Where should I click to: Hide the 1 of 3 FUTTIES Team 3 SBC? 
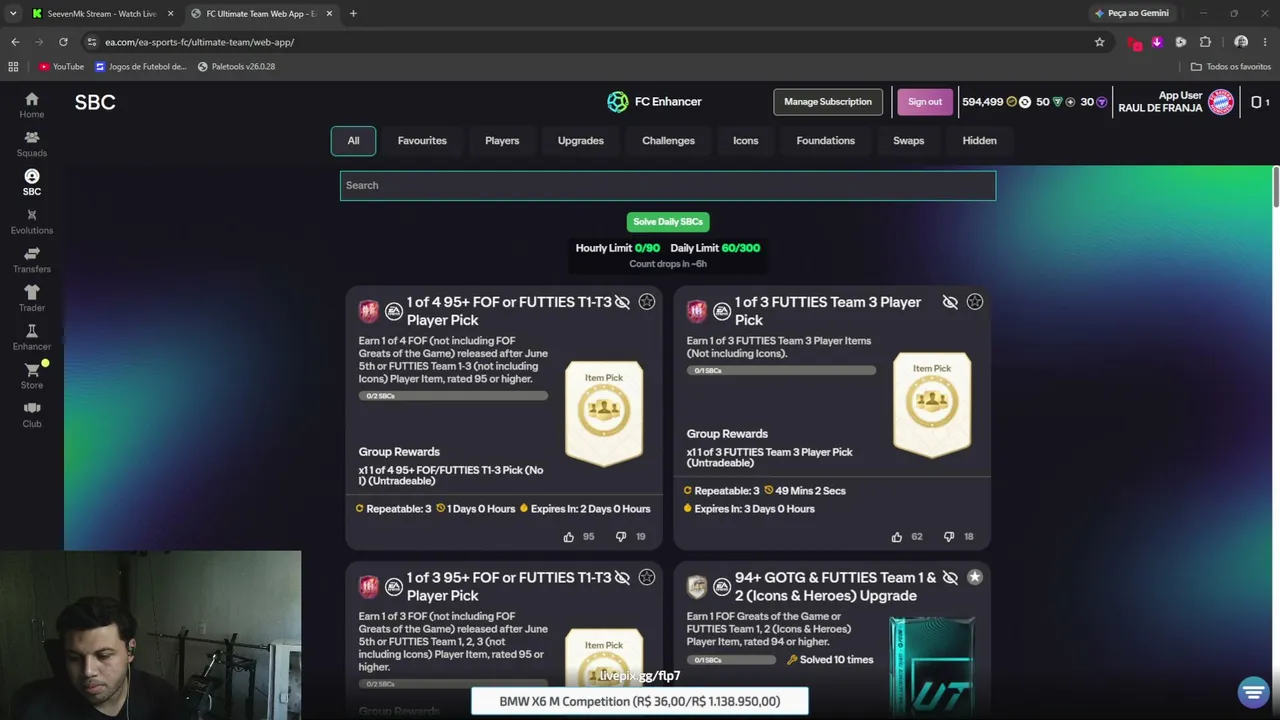pos(950,302)
